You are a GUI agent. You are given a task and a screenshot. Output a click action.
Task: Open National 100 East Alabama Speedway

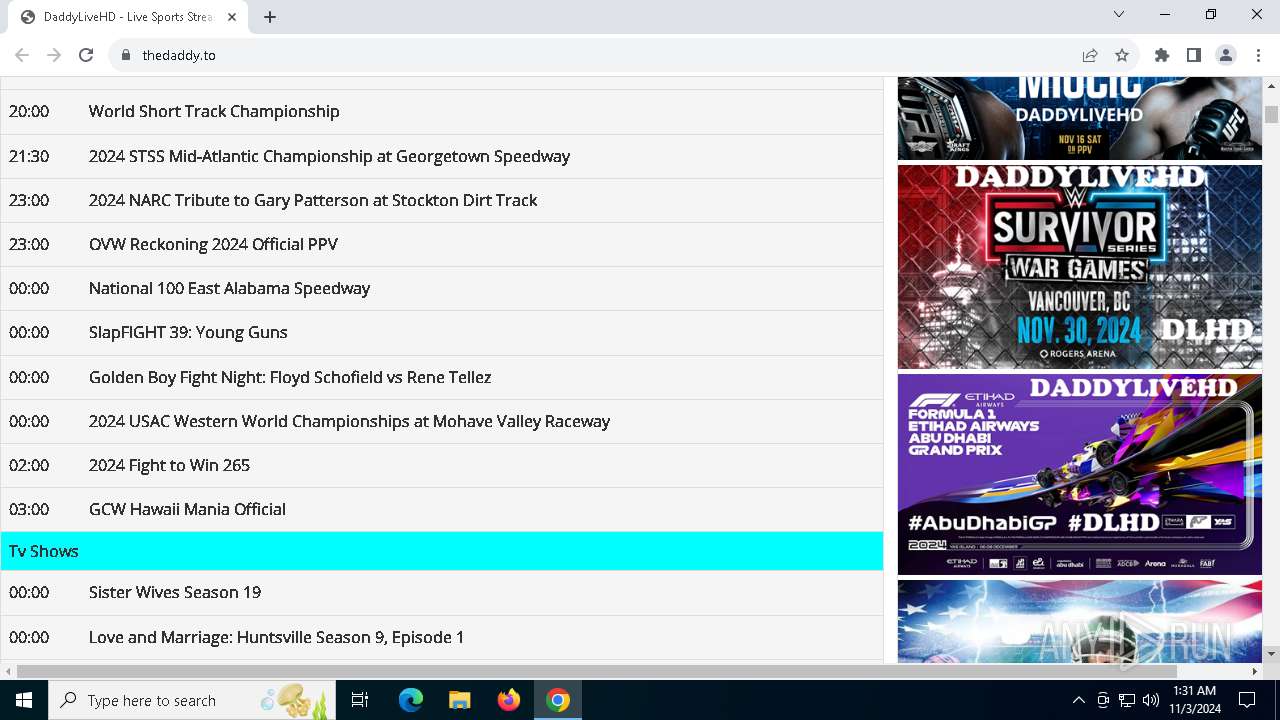[x=229, y=288]
